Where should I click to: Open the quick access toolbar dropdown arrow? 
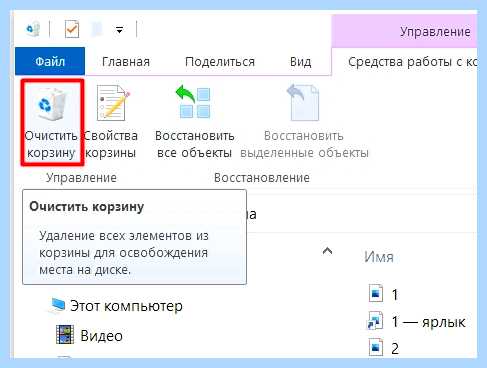(119, 30)
